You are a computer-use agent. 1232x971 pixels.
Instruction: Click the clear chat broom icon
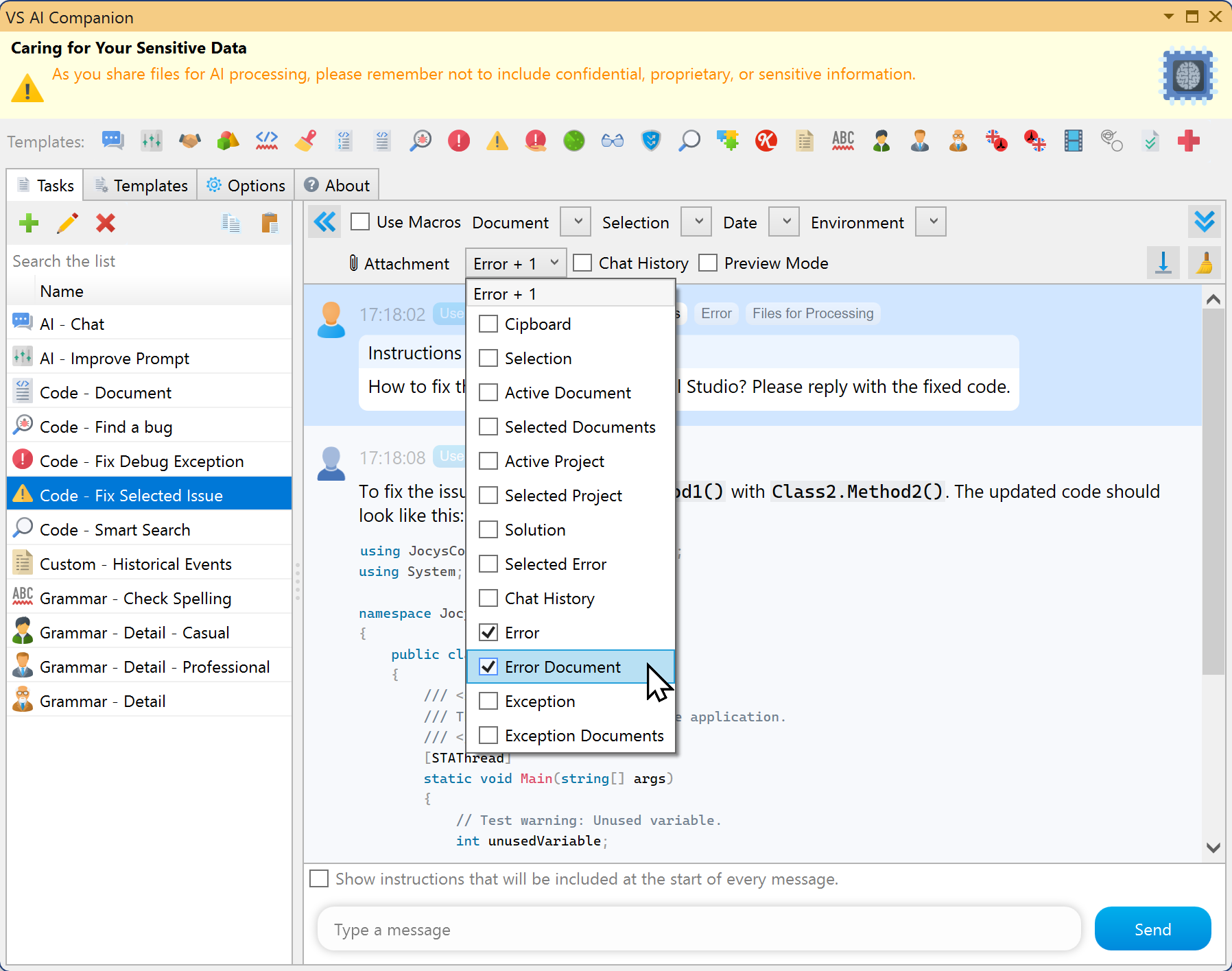1205,263
